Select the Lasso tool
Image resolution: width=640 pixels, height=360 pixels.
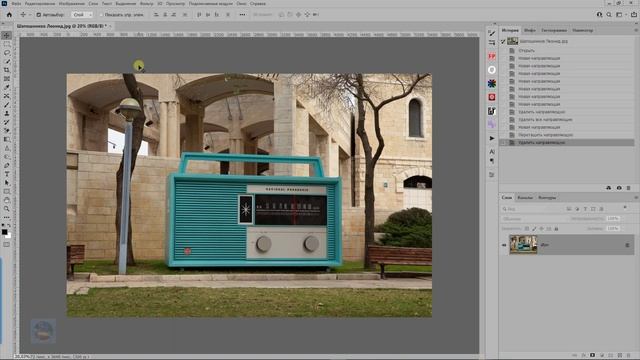click(x=7, y=53)
